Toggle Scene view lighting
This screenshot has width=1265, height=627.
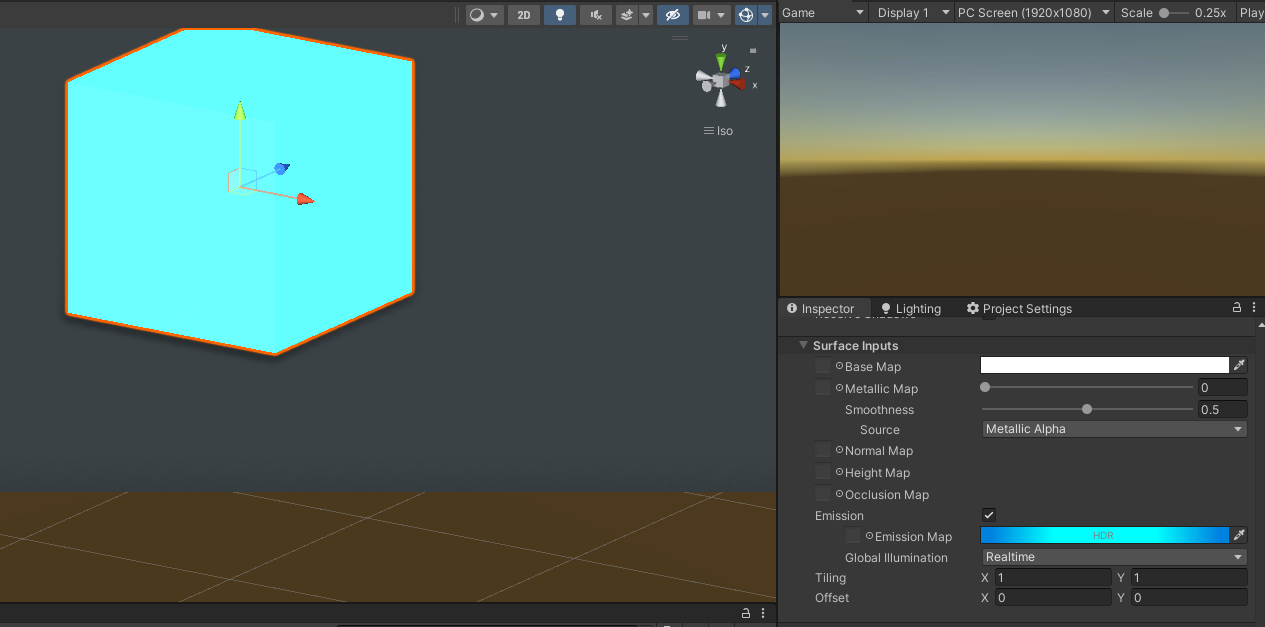[x=559, y=14]
